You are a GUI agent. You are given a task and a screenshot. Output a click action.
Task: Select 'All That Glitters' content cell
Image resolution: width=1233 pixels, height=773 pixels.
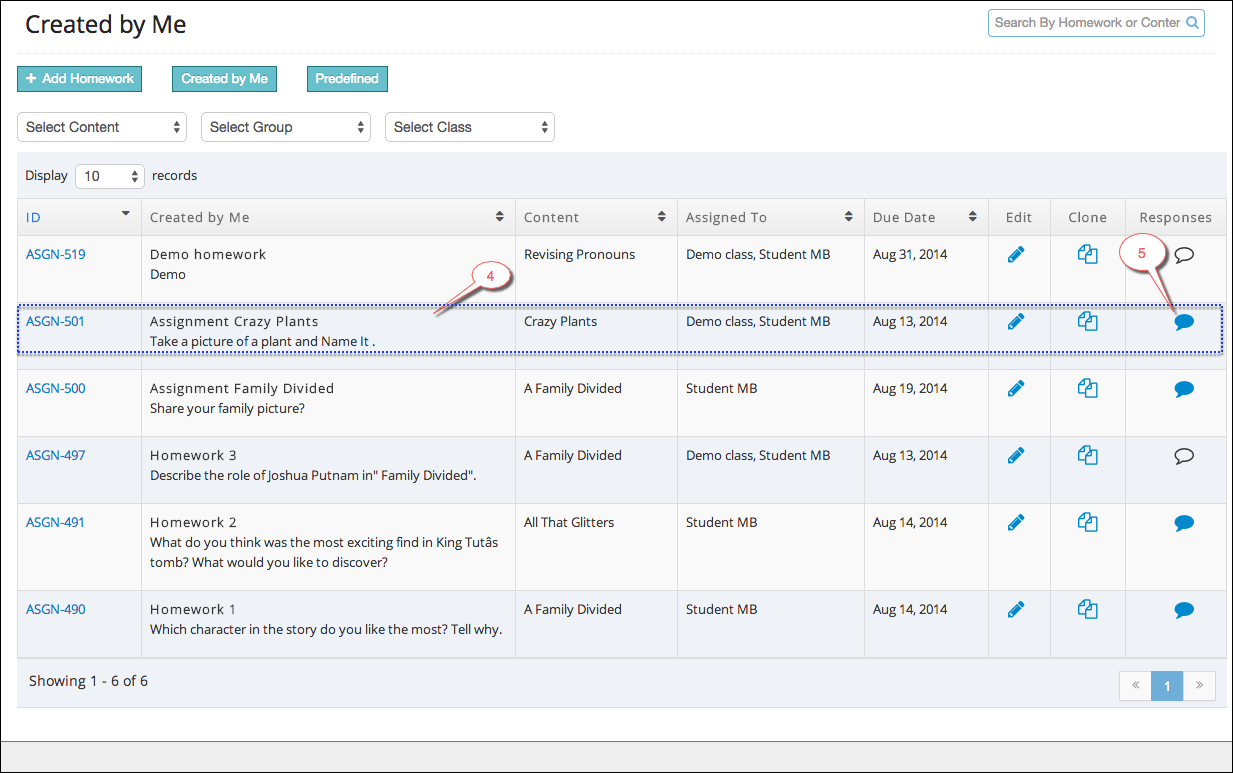(569, 522)
